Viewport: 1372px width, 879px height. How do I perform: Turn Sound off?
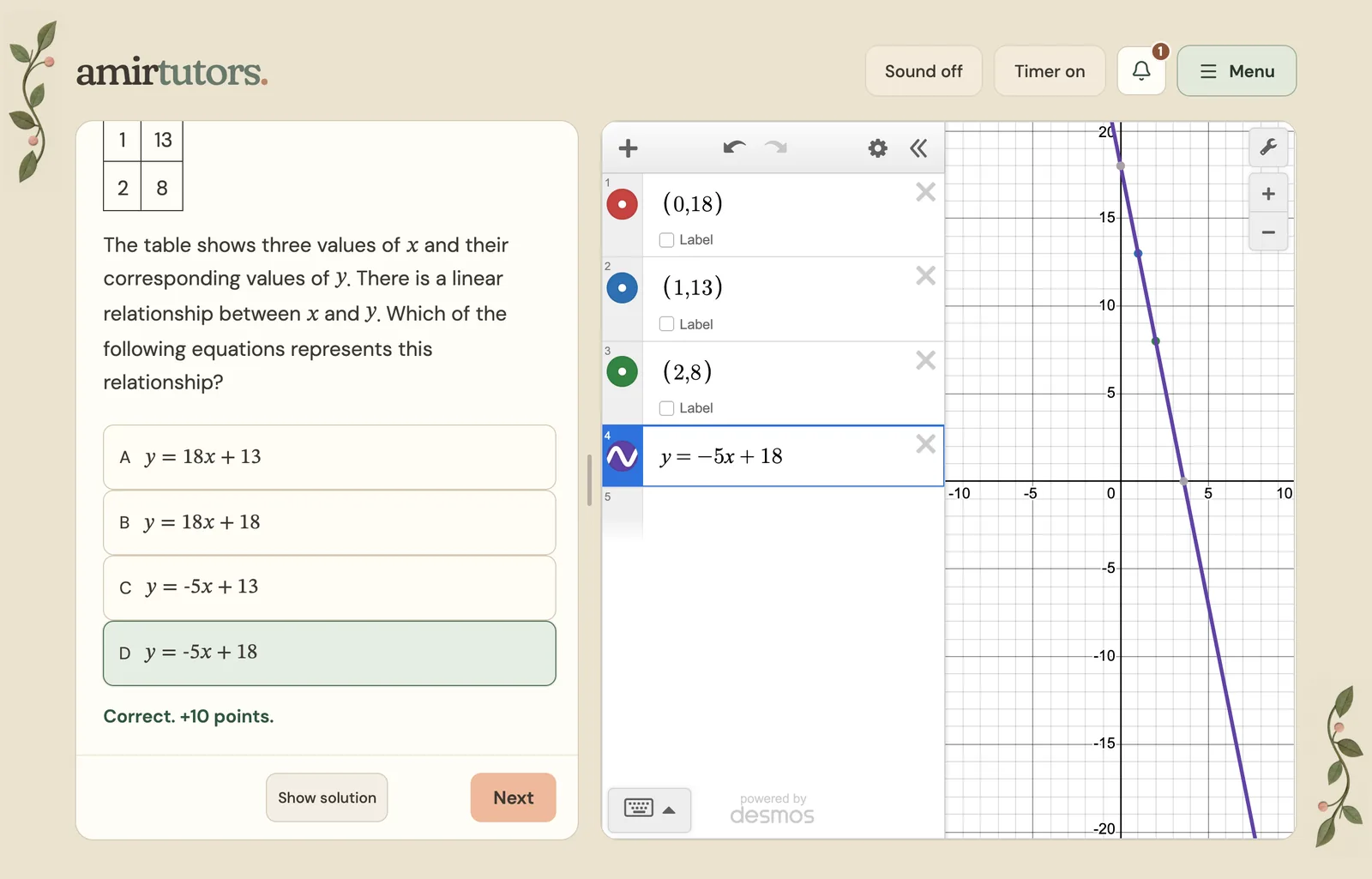[924, 71]
